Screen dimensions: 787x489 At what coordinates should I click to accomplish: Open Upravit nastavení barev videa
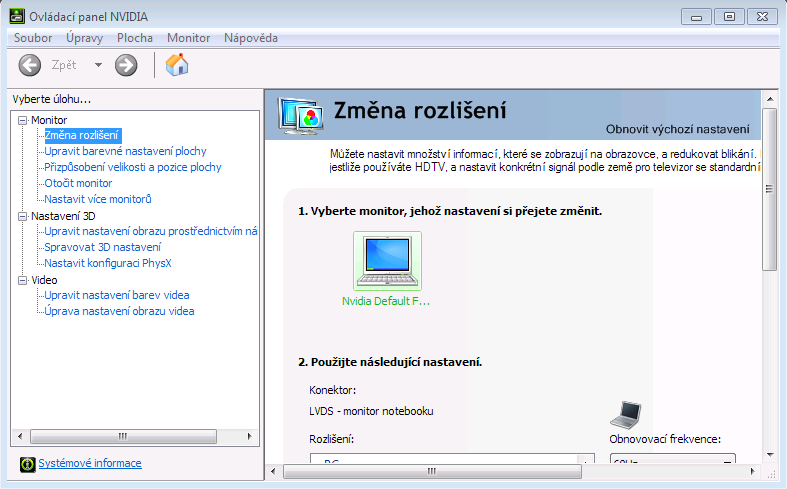[116, 296]
